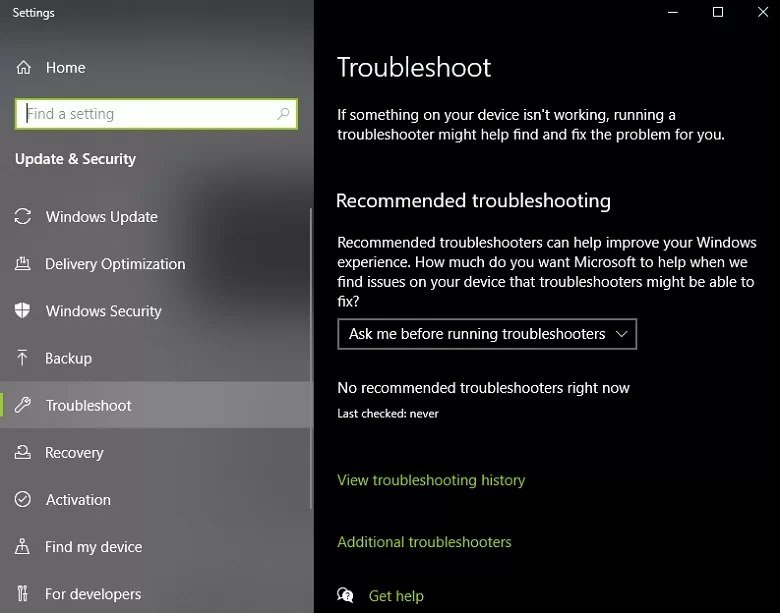Click No recommended troubleshooters right now text
780x613 pixels.
coord(484,388)
